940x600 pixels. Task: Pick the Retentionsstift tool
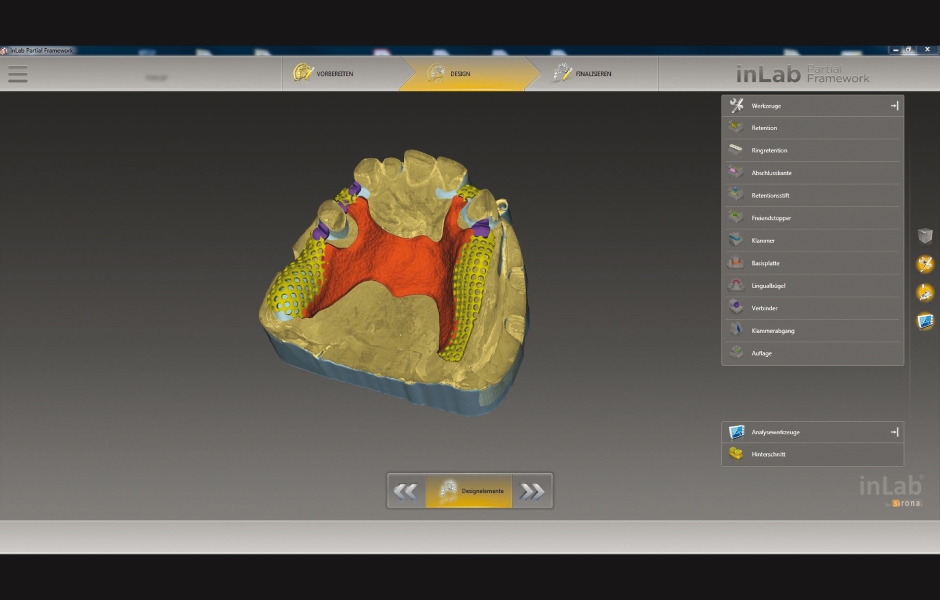click(812, 195)
